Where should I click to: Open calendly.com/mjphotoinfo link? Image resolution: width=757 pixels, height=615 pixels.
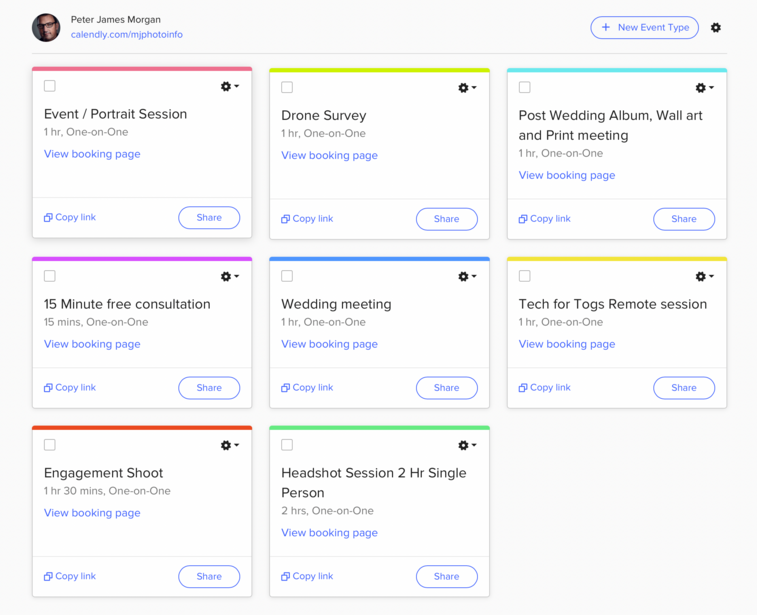point(126,35)
